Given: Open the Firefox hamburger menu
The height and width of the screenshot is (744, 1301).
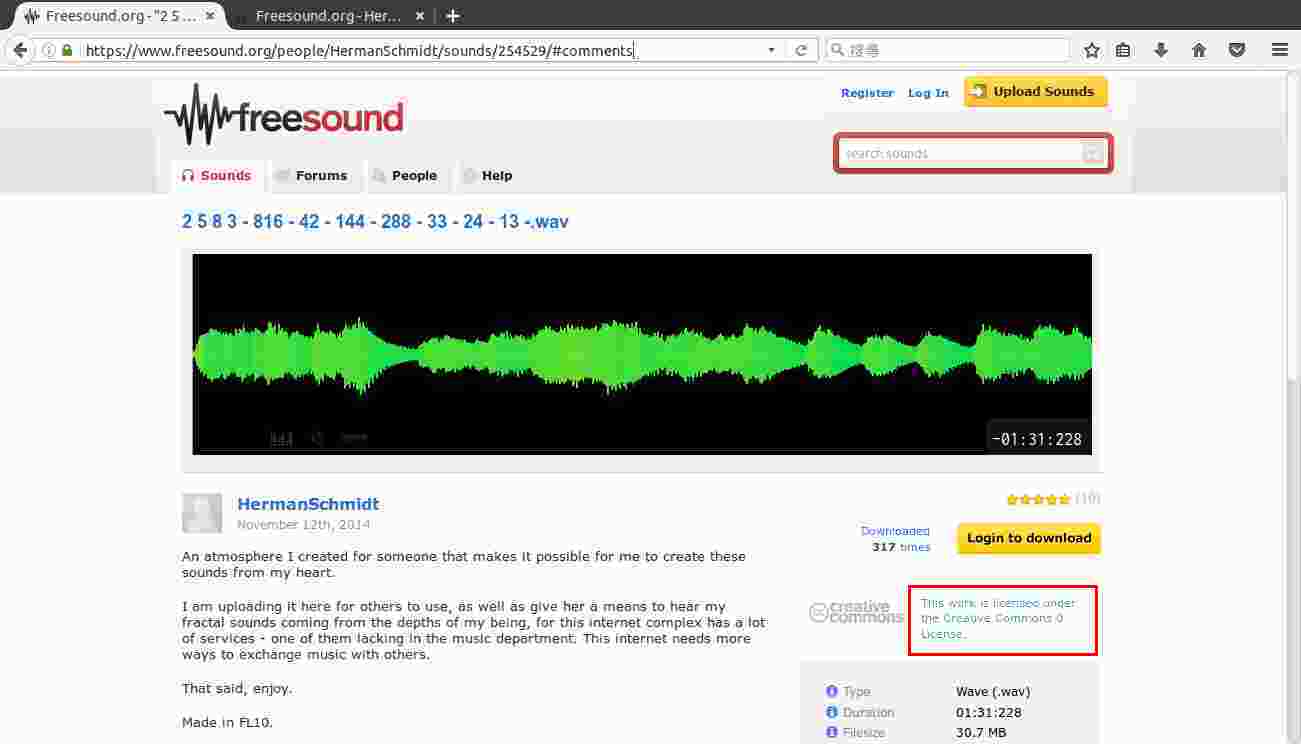Looking at the screenshot, I should (x=1279, y=50).
